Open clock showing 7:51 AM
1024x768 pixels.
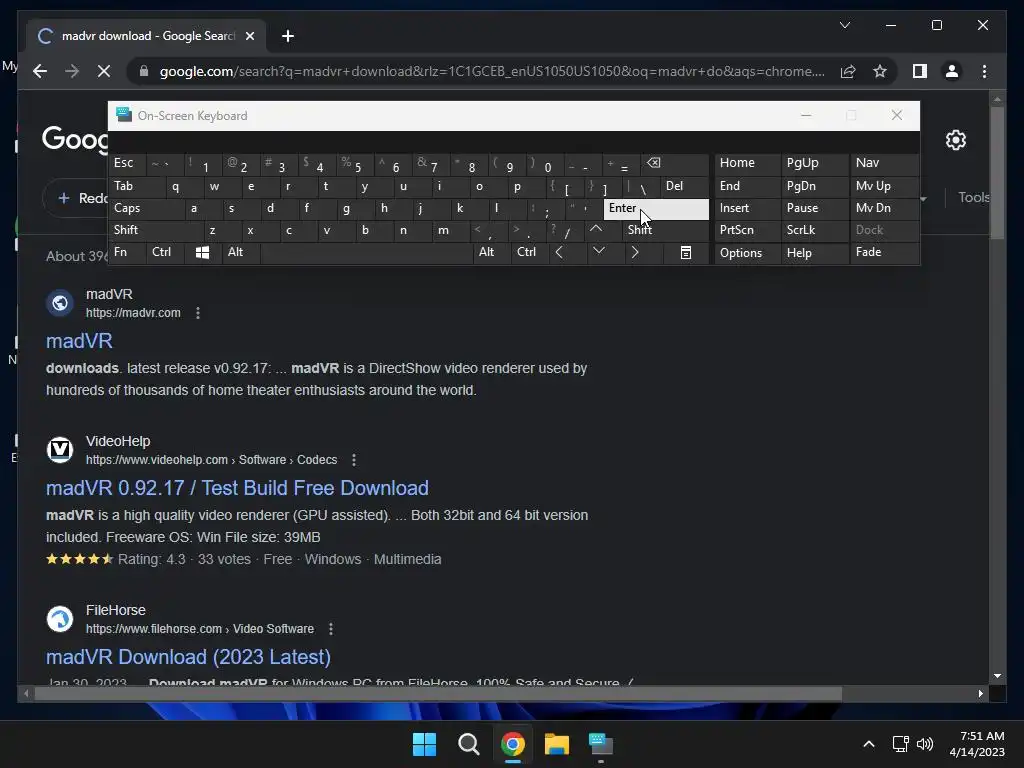point(977,744)
